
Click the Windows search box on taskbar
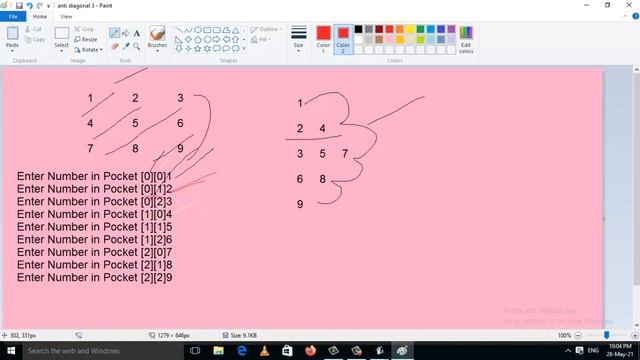103,351
